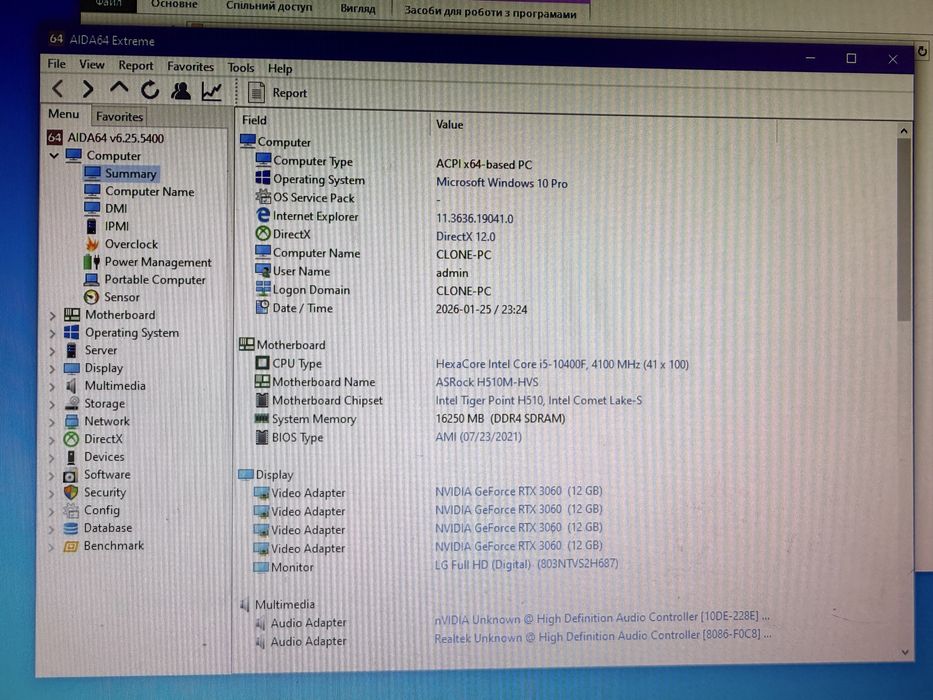Open the View menu
Image resolution: width=933 pixels, height=700 pixels.
point(92,64)
